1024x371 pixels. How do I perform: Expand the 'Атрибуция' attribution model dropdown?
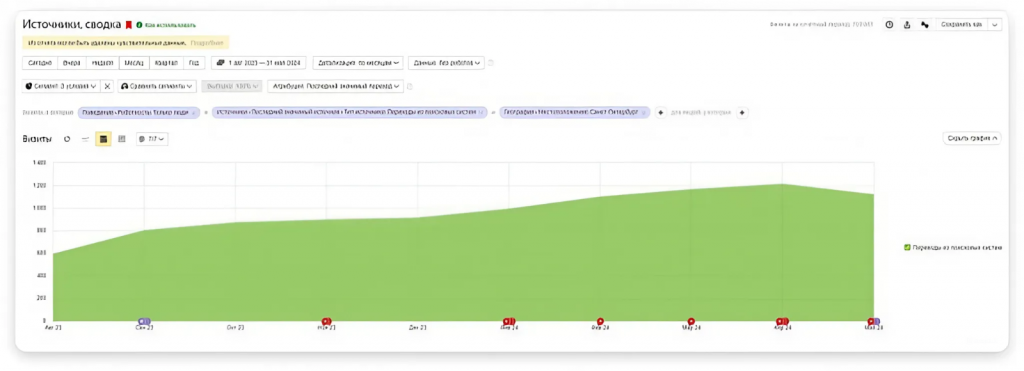coord(335,86)
